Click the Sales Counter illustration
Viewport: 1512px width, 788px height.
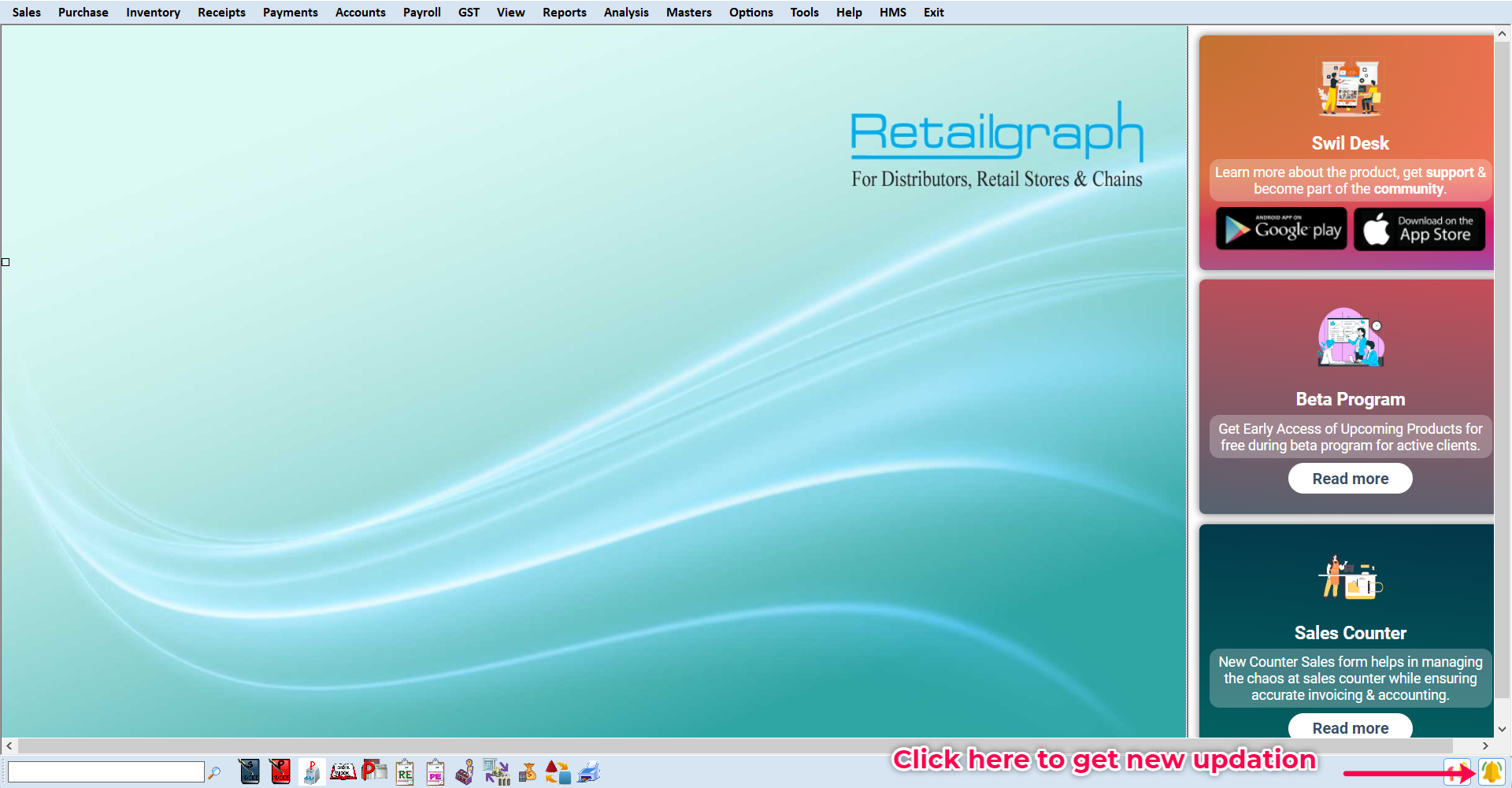click(x=1350, y=577)
